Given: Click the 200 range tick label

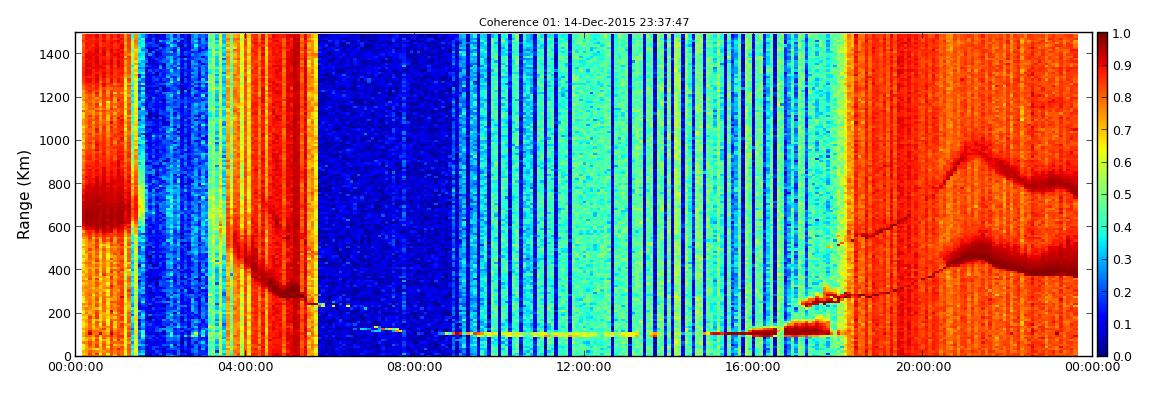Looking at the screenshot, I should click(x=59, y=314).
